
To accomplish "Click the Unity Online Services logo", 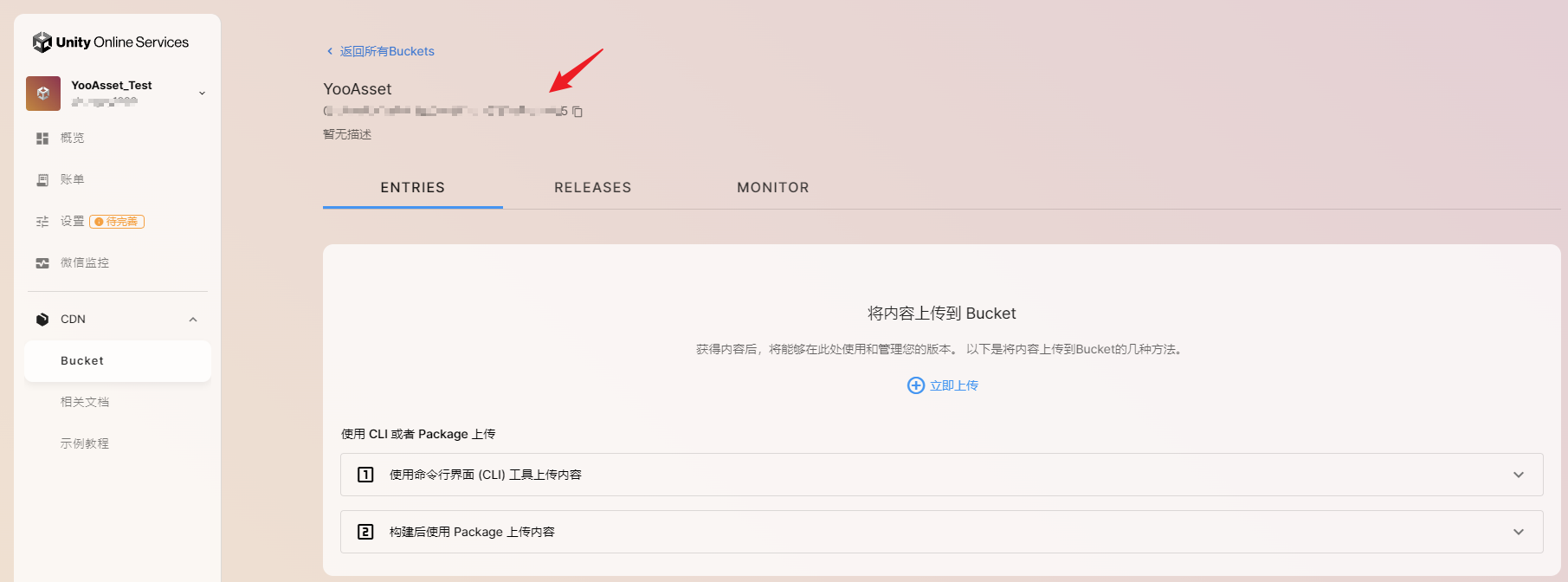I will 110,42.
